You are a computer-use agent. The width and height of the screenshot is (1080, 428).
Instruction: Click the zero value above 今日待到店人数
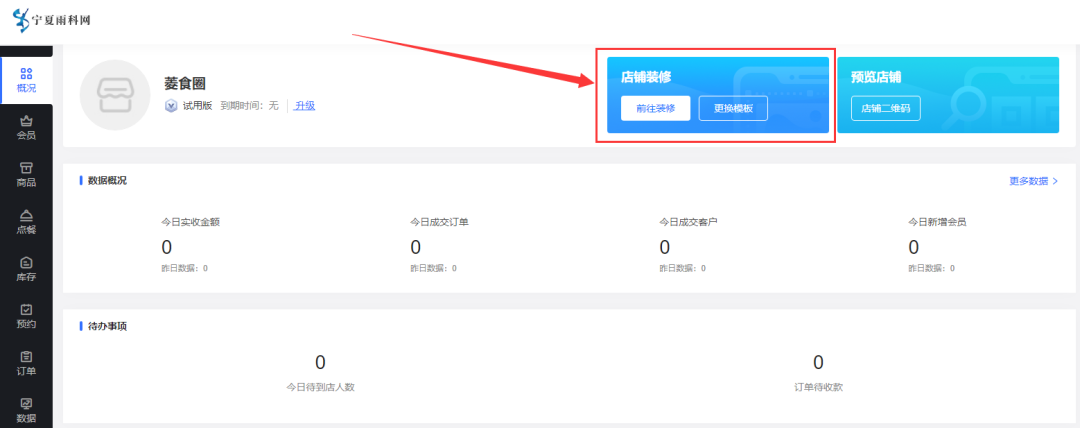(320, 363)
